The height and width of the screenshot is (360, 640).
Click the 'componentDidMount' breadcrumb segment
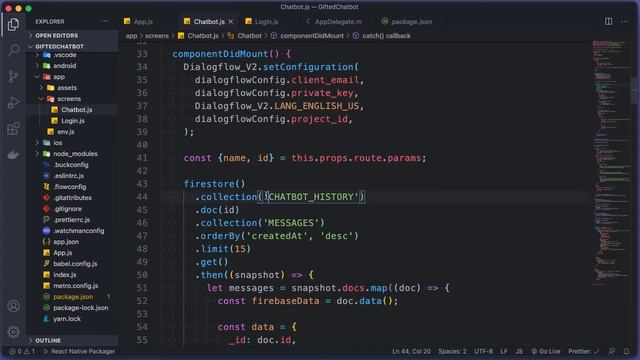click(x=312, y=36)
